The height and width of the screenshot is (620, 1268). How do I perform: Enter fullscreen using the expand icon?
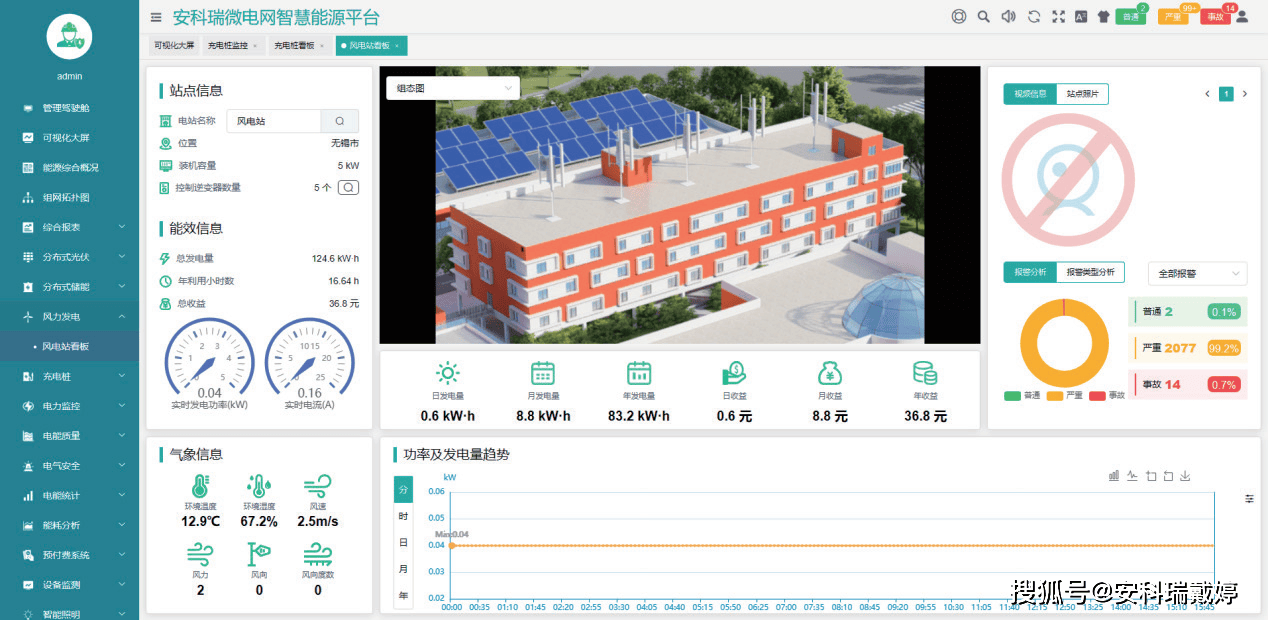(x=1057, y=17)
